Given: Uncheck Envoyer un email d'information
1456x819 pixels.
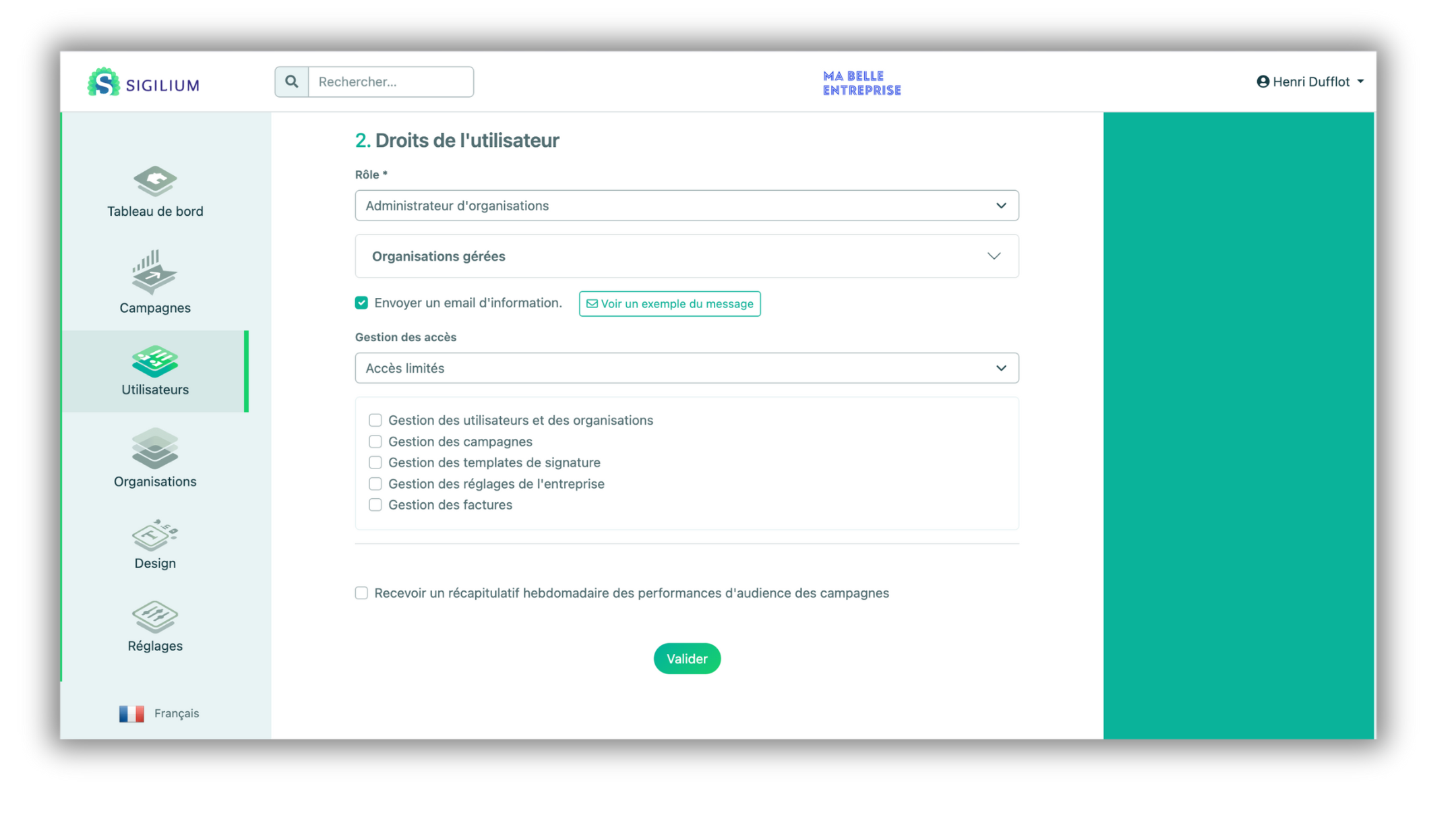Looking at the screenshot, I should [362, 303].
